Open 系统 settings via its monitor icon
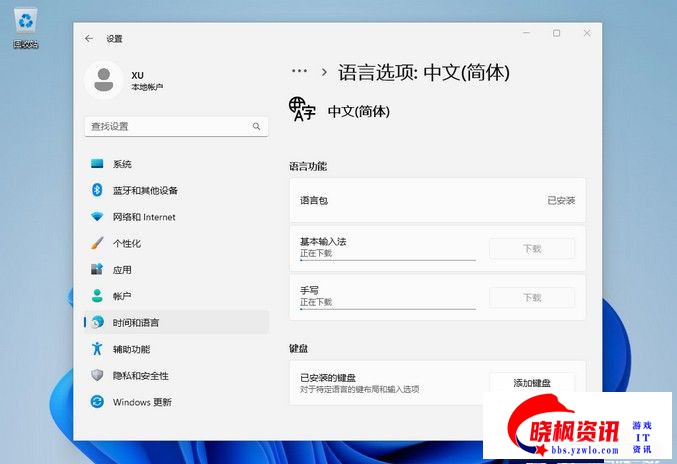Screen dimensions: 677x464 coord(97,164)
